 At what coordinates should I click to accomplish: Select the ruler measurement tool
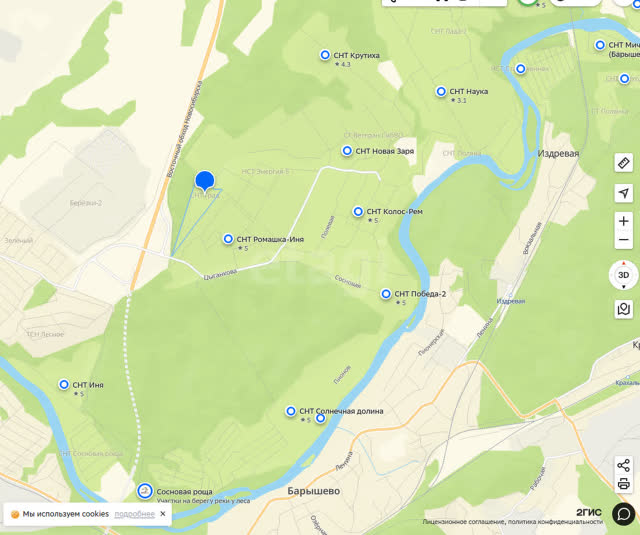624,163
